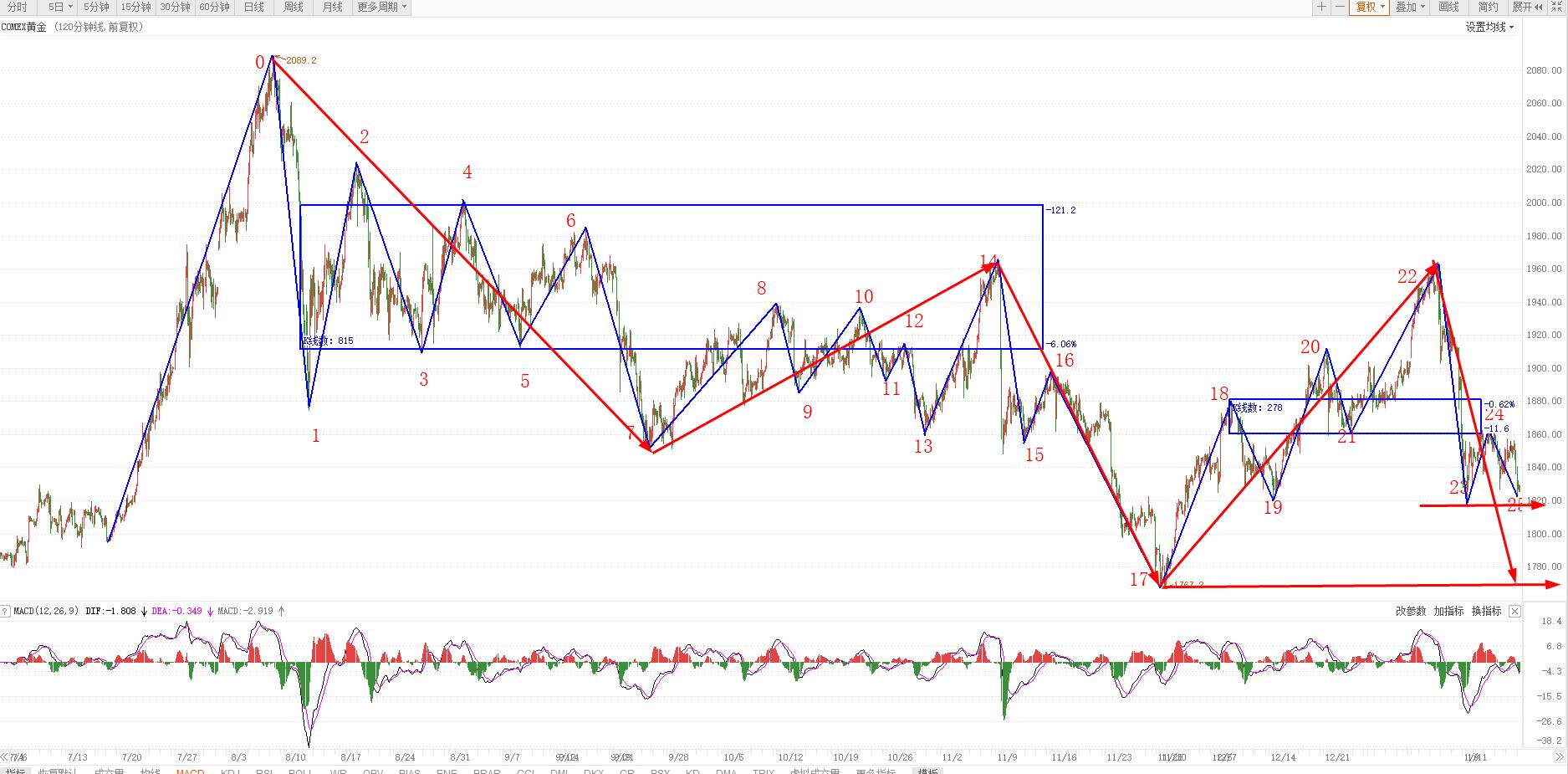Screen dimensions: 1568x774
Task: Click the -6.06% measurement label
Action: pyautogui.click(x=1061, y=344)
